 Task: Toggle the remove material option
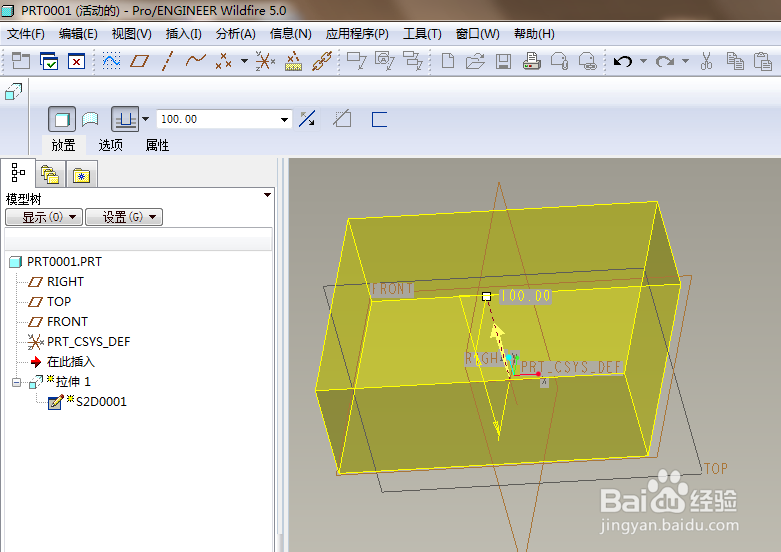tap(343, 119)
